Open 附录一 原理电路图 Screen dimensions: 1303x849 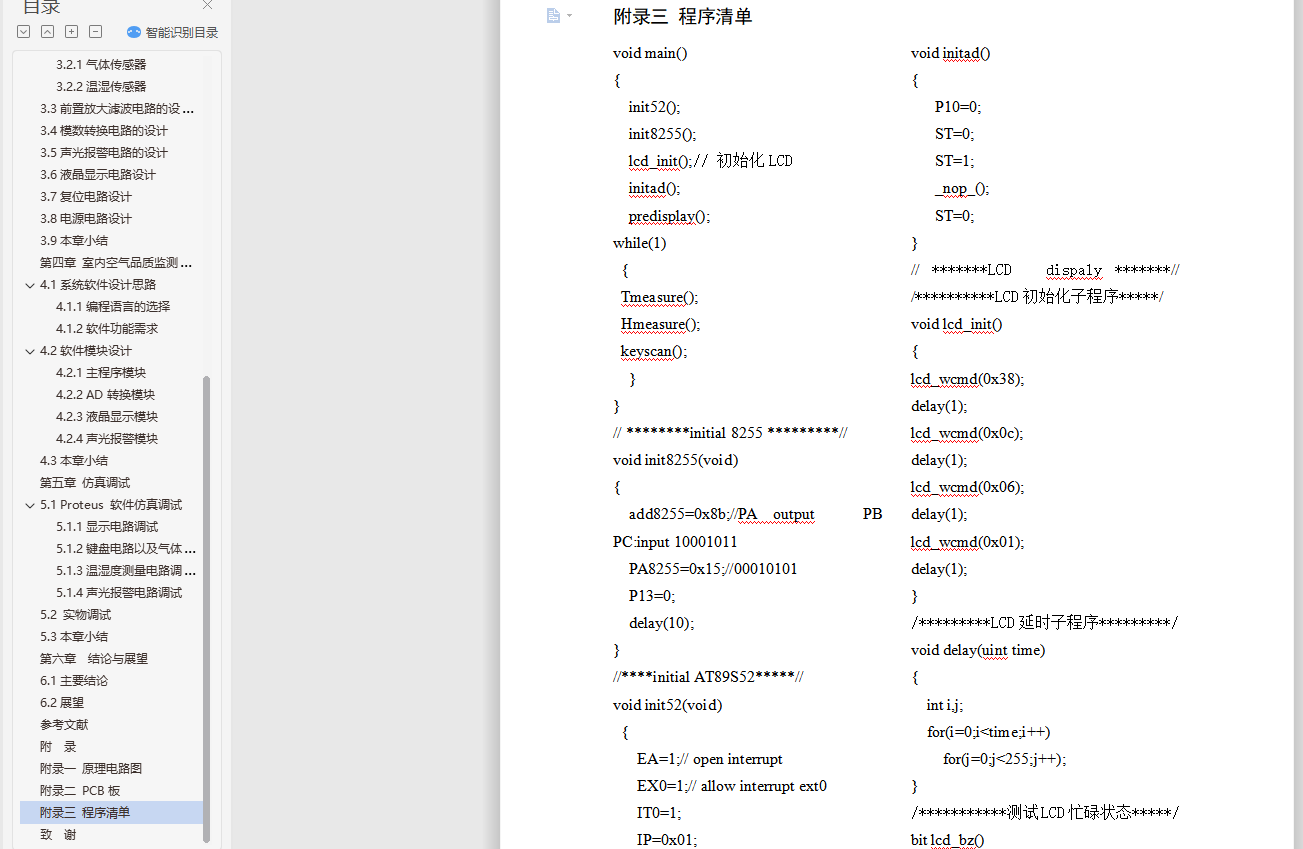pos(91,769)
